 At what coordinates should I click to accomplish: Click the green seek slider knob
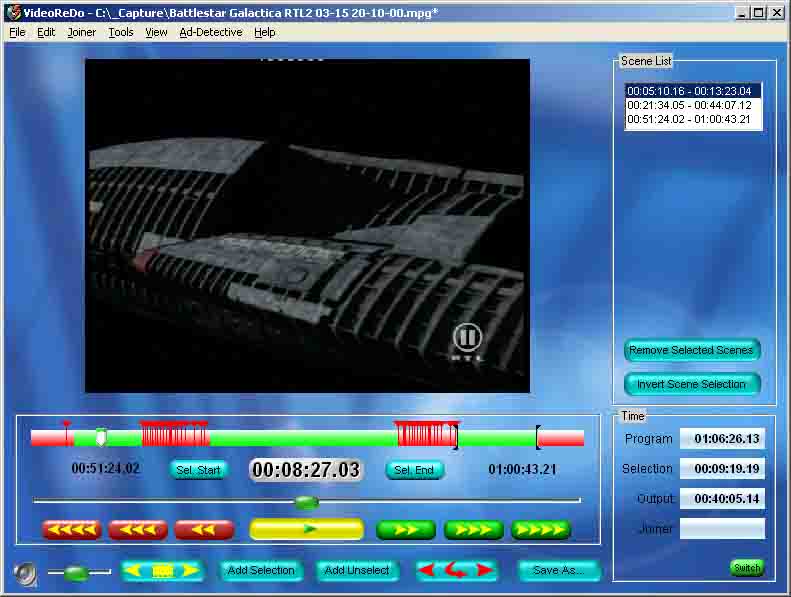306,501
